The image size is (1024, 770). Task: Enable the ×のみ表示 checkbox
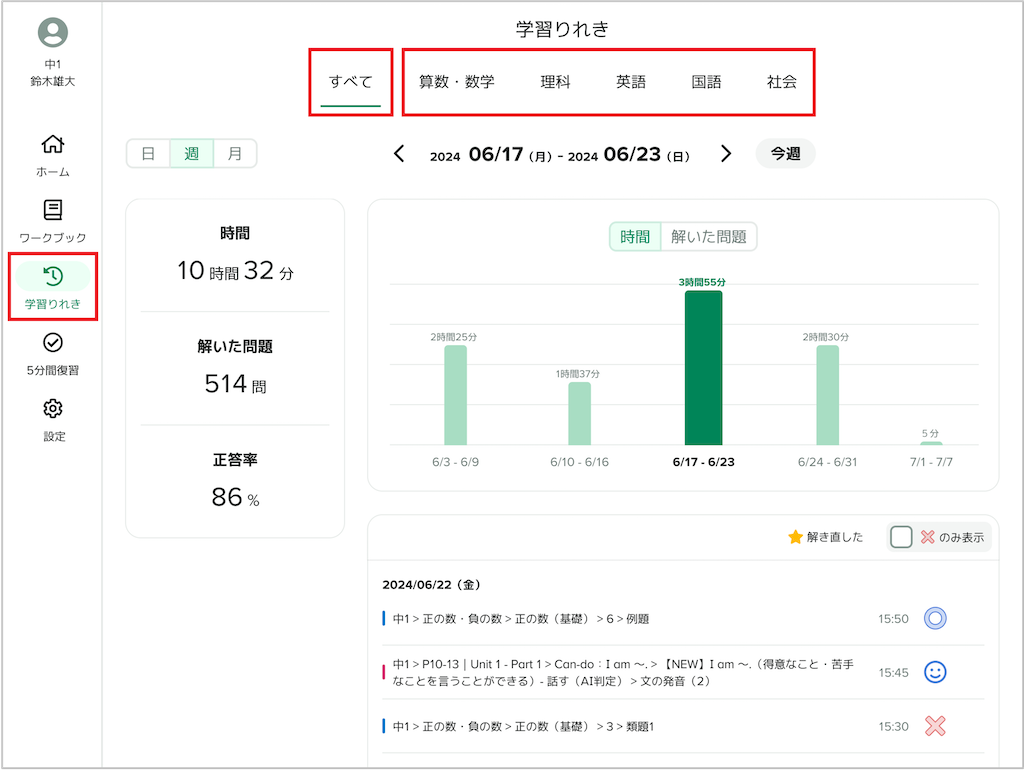(901, 537)
